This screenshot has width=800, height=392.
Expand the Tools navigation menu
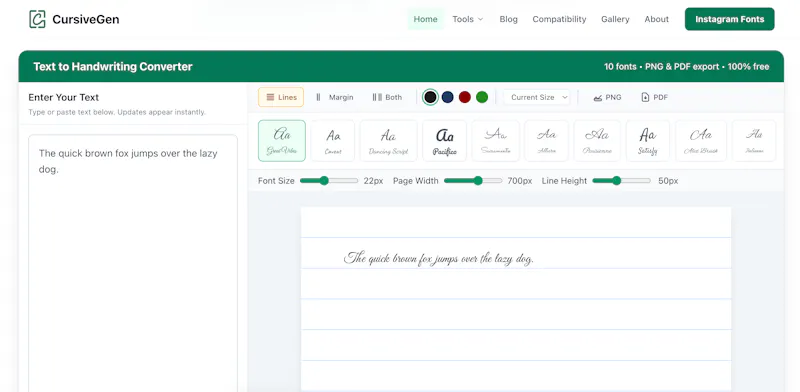pos(467,19)
